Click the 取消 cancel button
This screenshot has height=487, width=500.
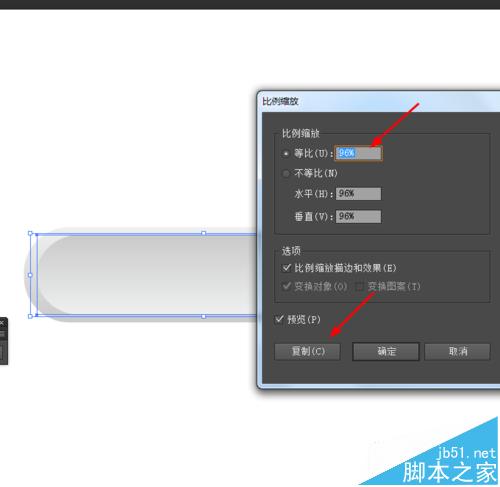click(x=457, y=351)
